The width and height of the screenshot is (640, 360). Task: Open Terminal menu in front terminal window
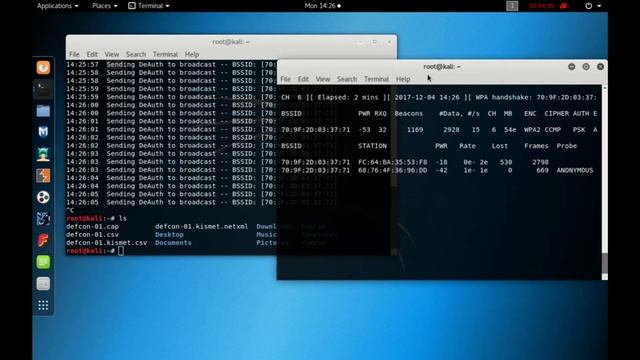coord(376,79)
